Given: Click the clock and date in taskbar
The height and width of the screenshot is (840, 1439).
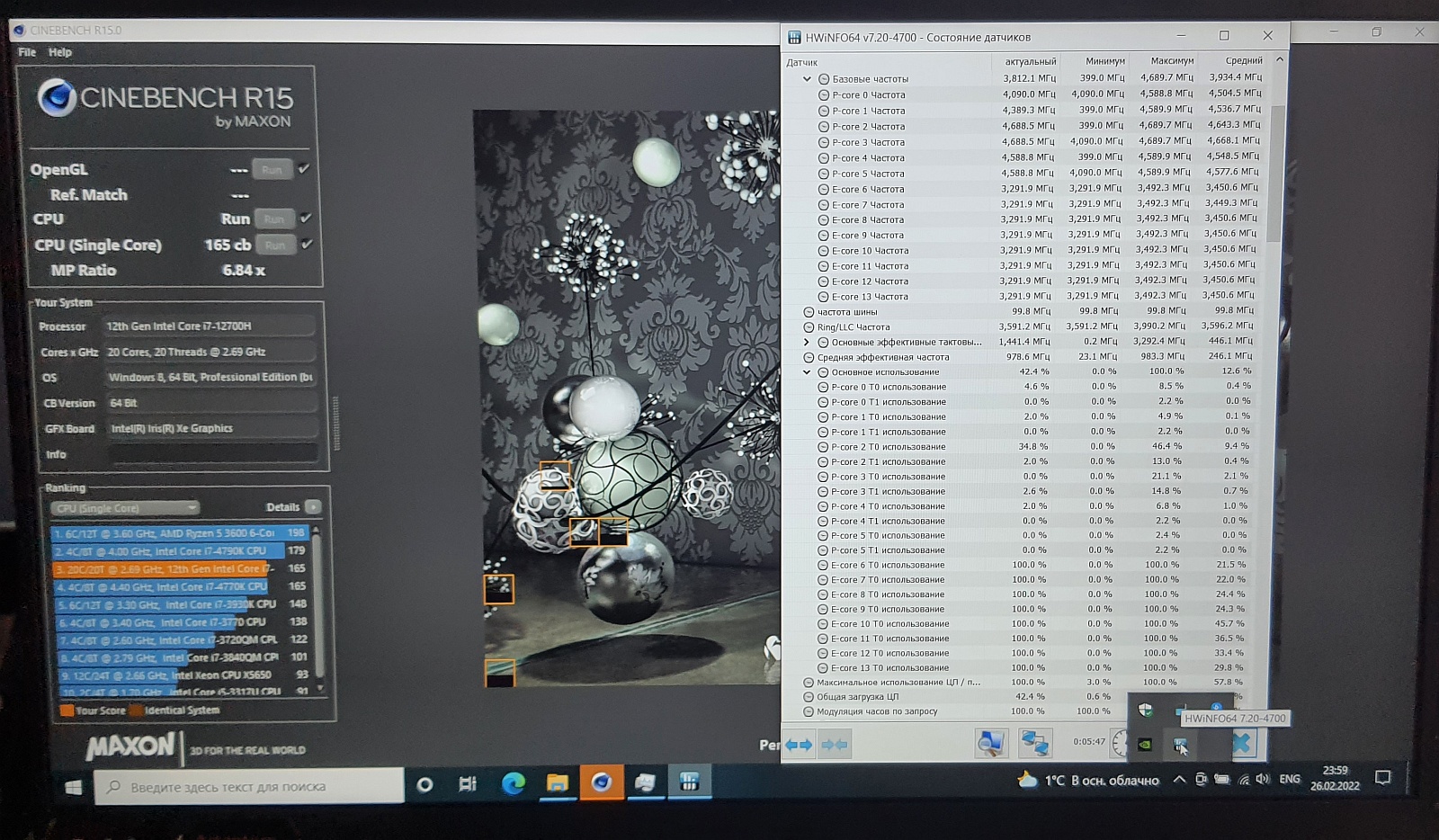Looking at the screenshot, I should tap(1335, 778).
